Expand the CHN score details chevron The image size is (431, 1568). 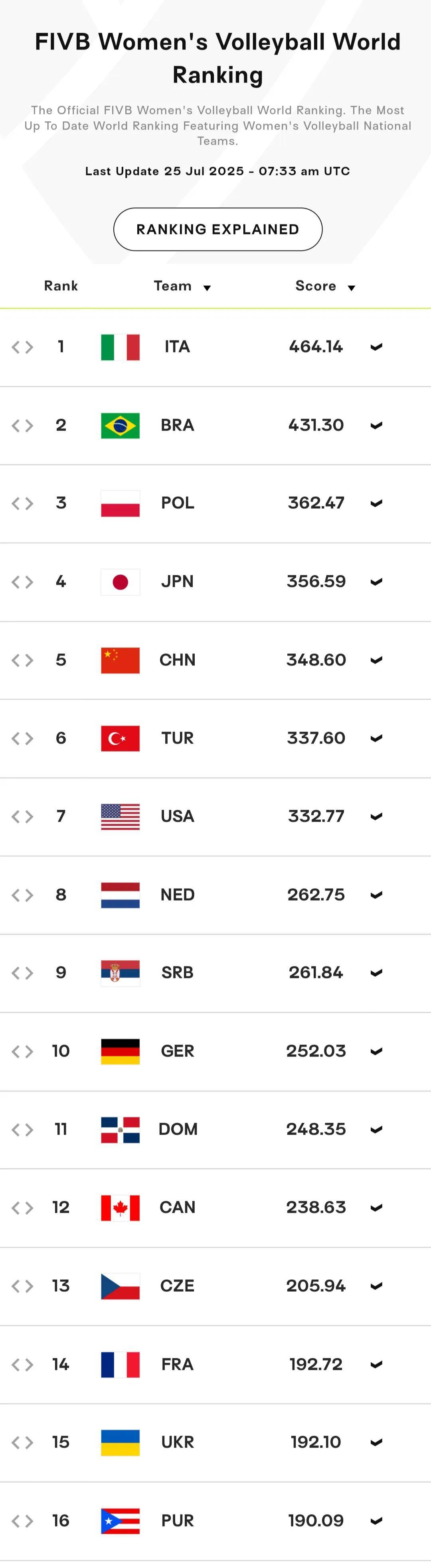pyautogui.click(x=377, y=661)
